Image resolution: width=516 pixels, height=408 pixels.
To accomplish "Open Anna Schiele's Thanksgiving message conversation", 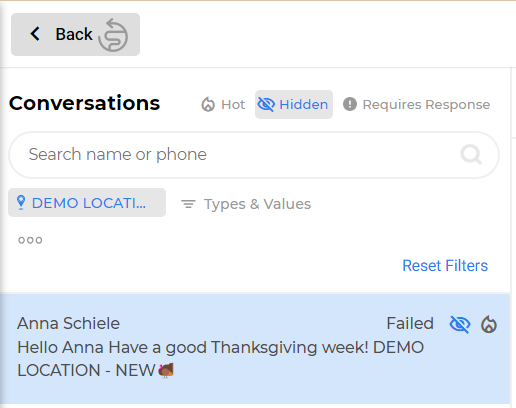I will (255, 349).
